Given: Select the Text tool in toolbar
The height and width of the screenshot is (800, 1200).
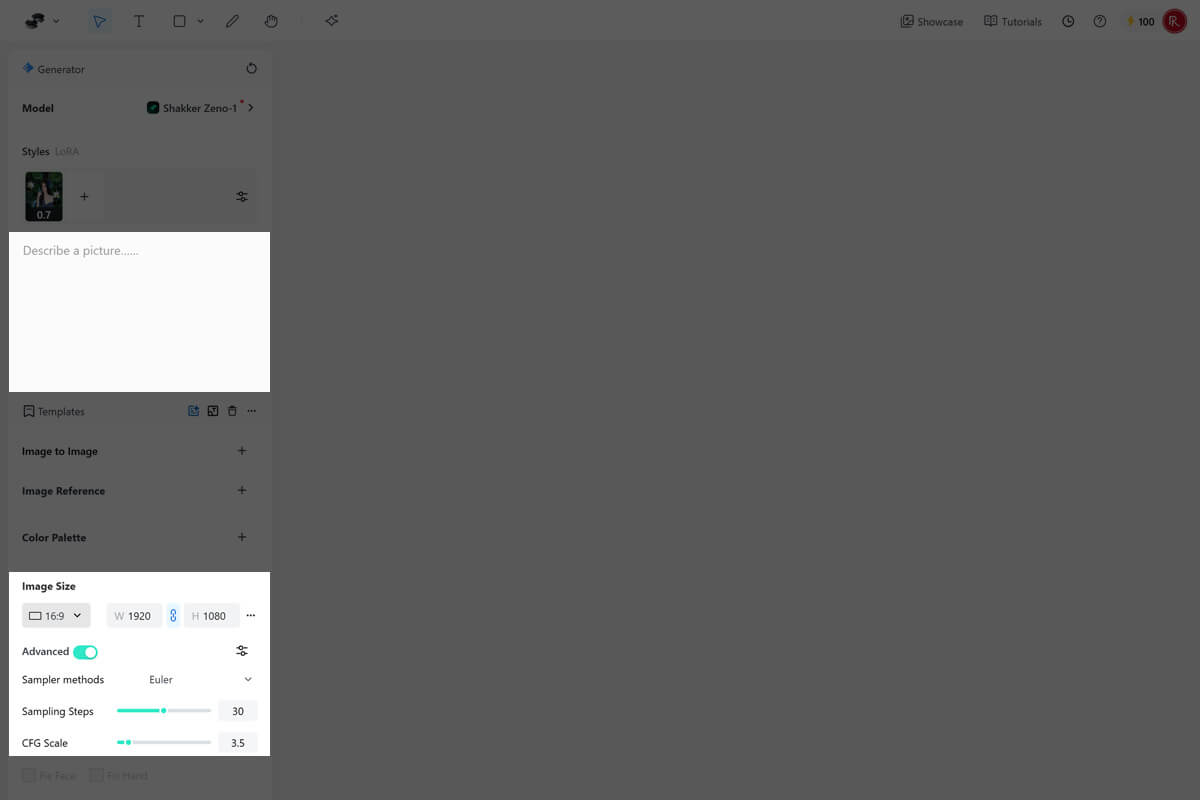Looking at the screenshot, I should [x=139, y=21].
